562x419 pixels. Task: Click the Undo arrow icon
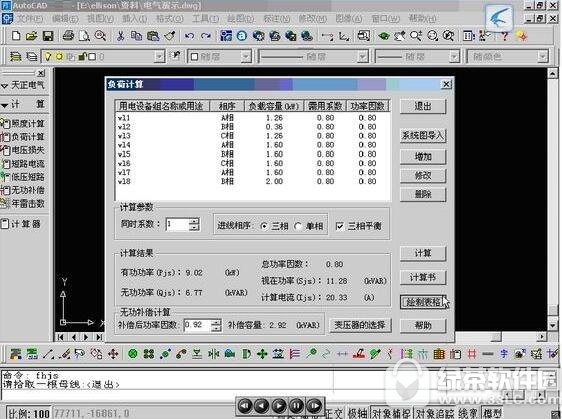189,36
